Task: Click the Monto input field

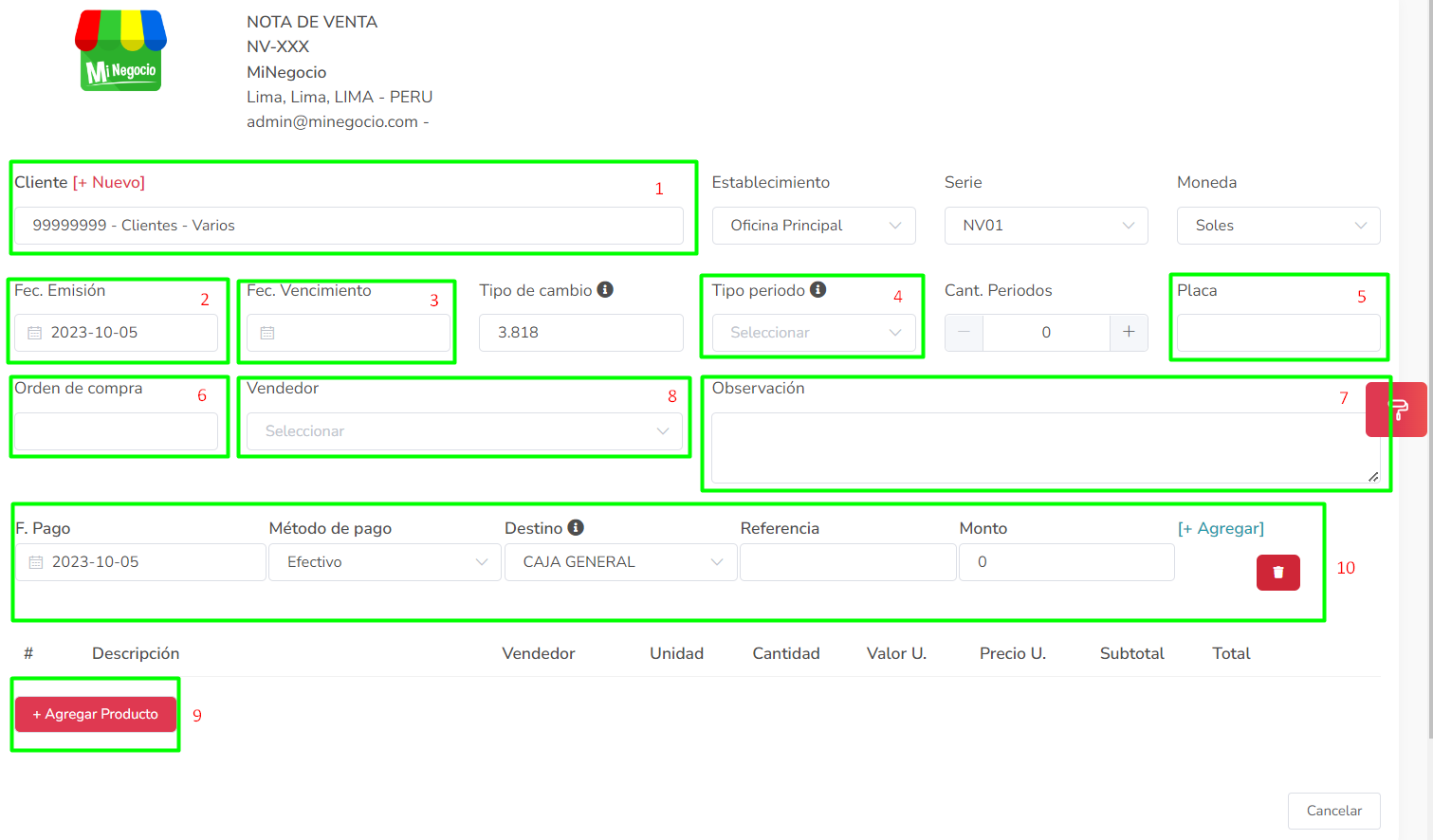Action: 1067,562
